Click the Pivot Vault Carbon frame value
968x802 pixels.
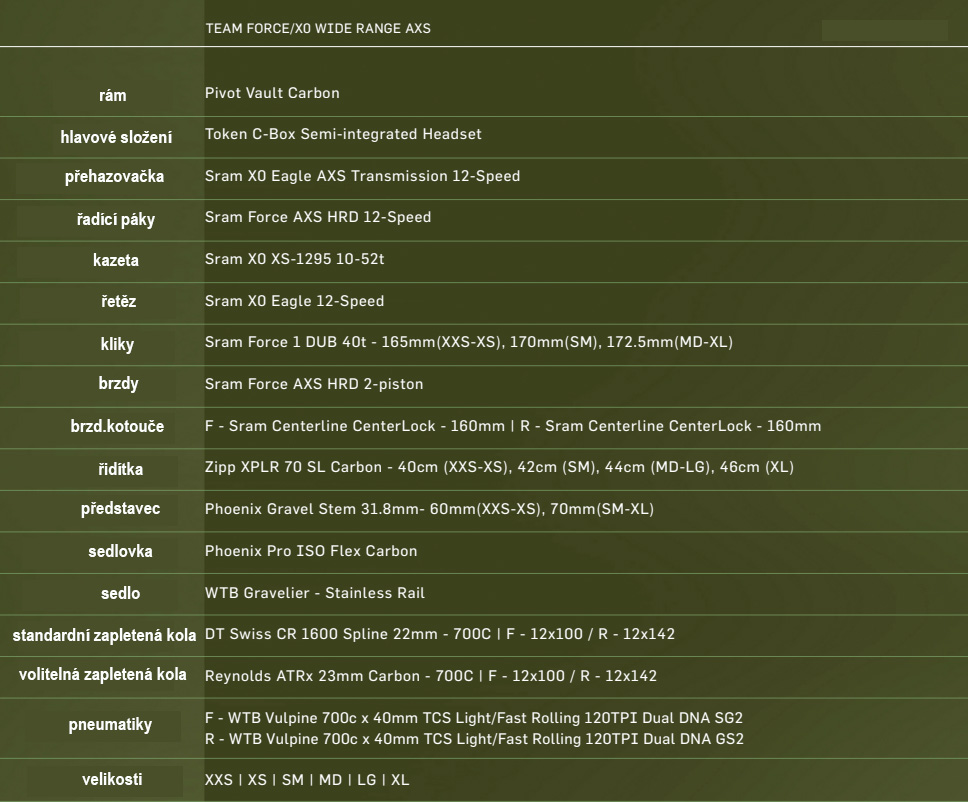[x=272, y=93]
